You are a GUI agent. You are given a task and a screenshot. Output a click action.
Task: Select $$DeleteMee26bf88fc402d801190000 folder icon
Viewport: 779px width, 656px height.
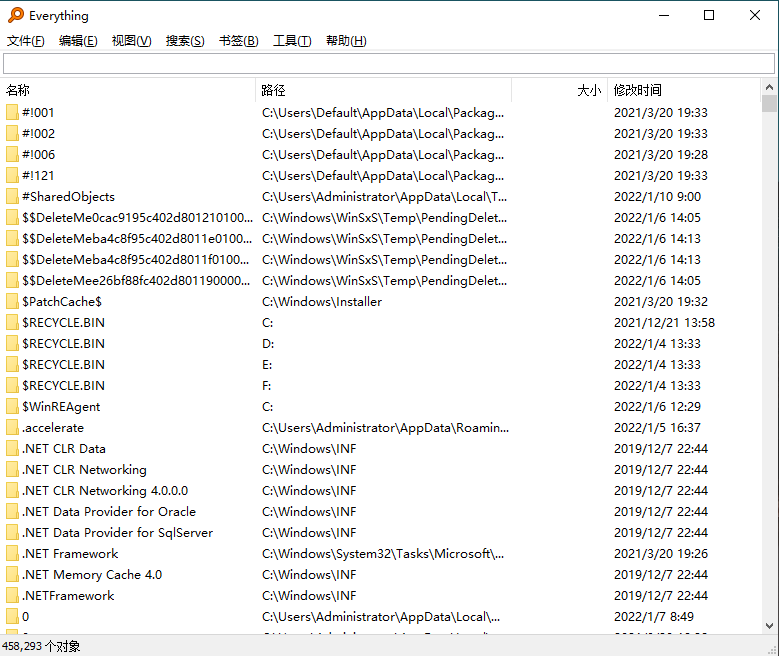click(x=12, y=280)
